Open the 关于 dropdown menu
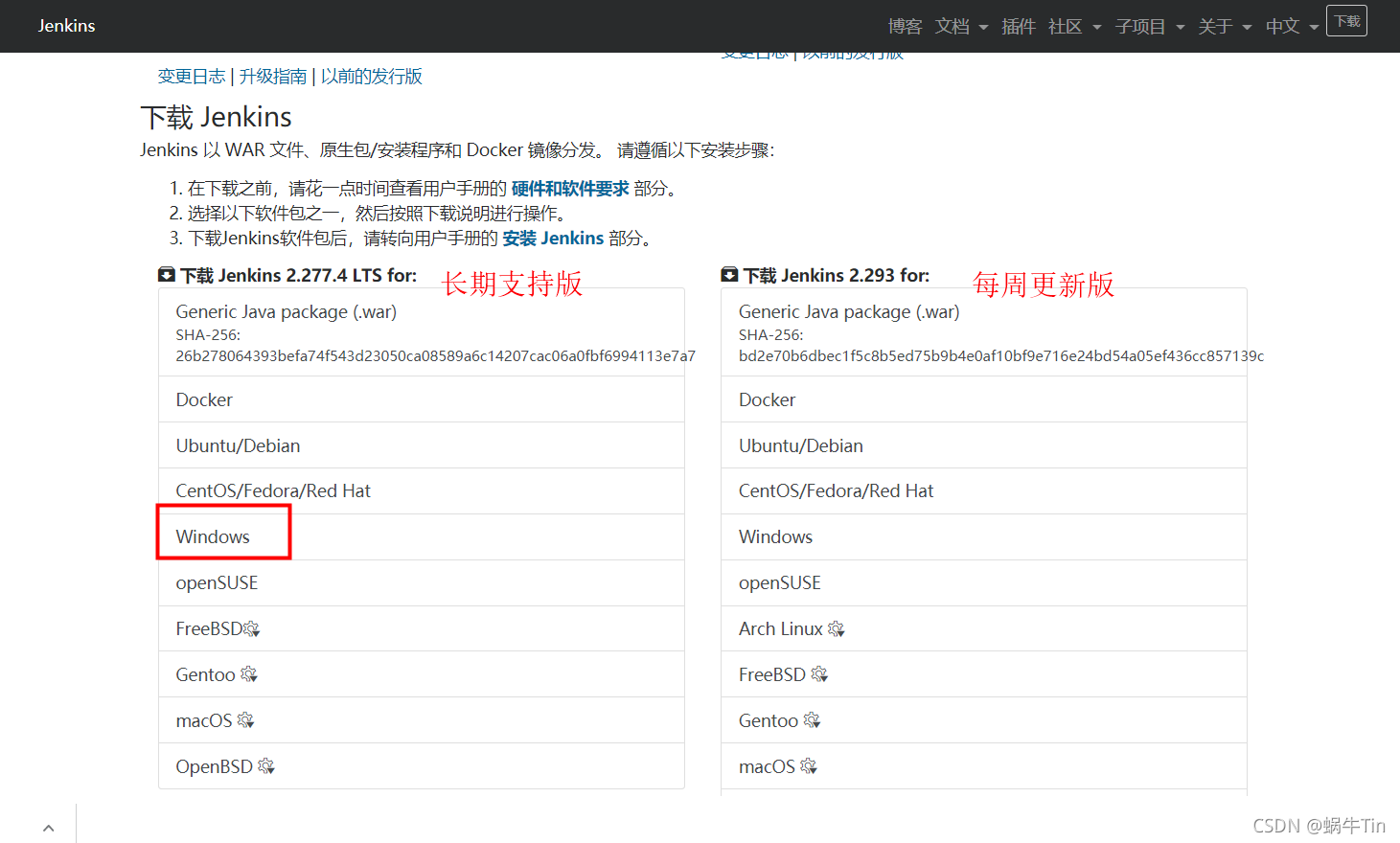The image size is (1400, 843). click(x=1225, y=26)
